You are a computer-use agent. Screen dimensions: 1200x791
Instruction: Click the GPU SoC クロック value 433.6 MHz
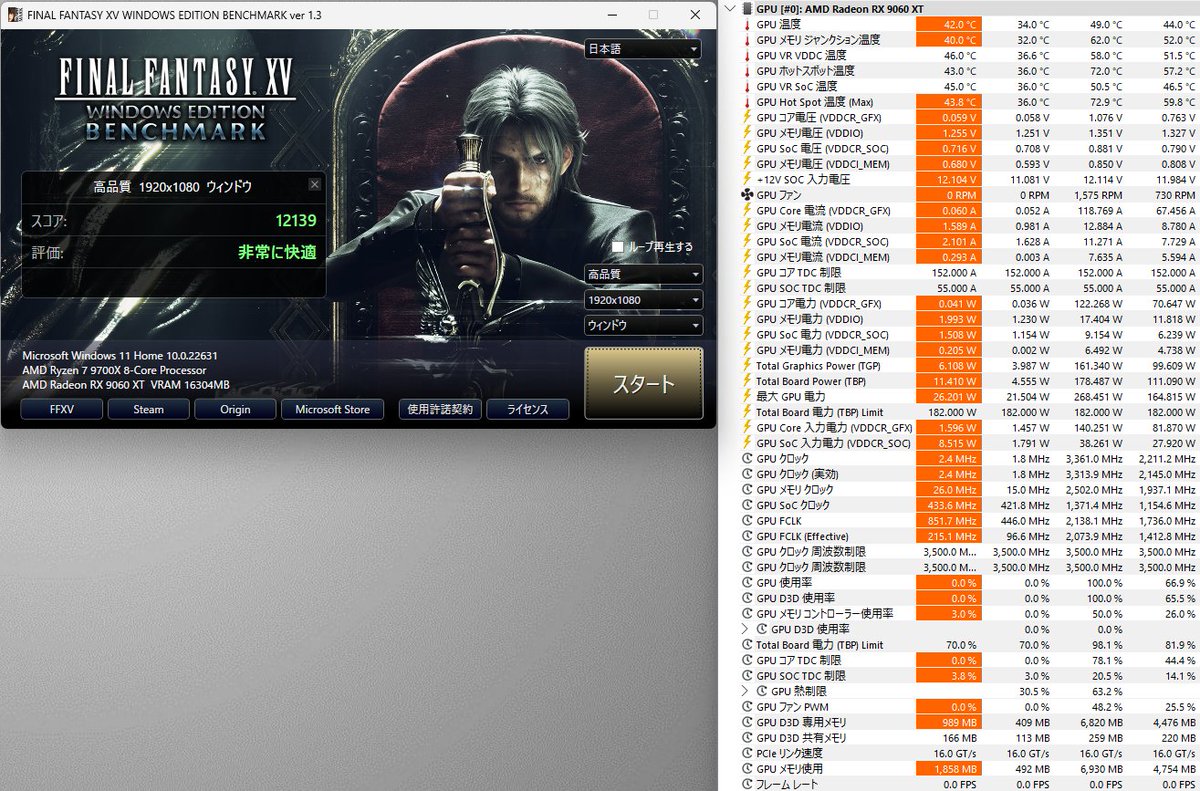(x=948, y=505)
